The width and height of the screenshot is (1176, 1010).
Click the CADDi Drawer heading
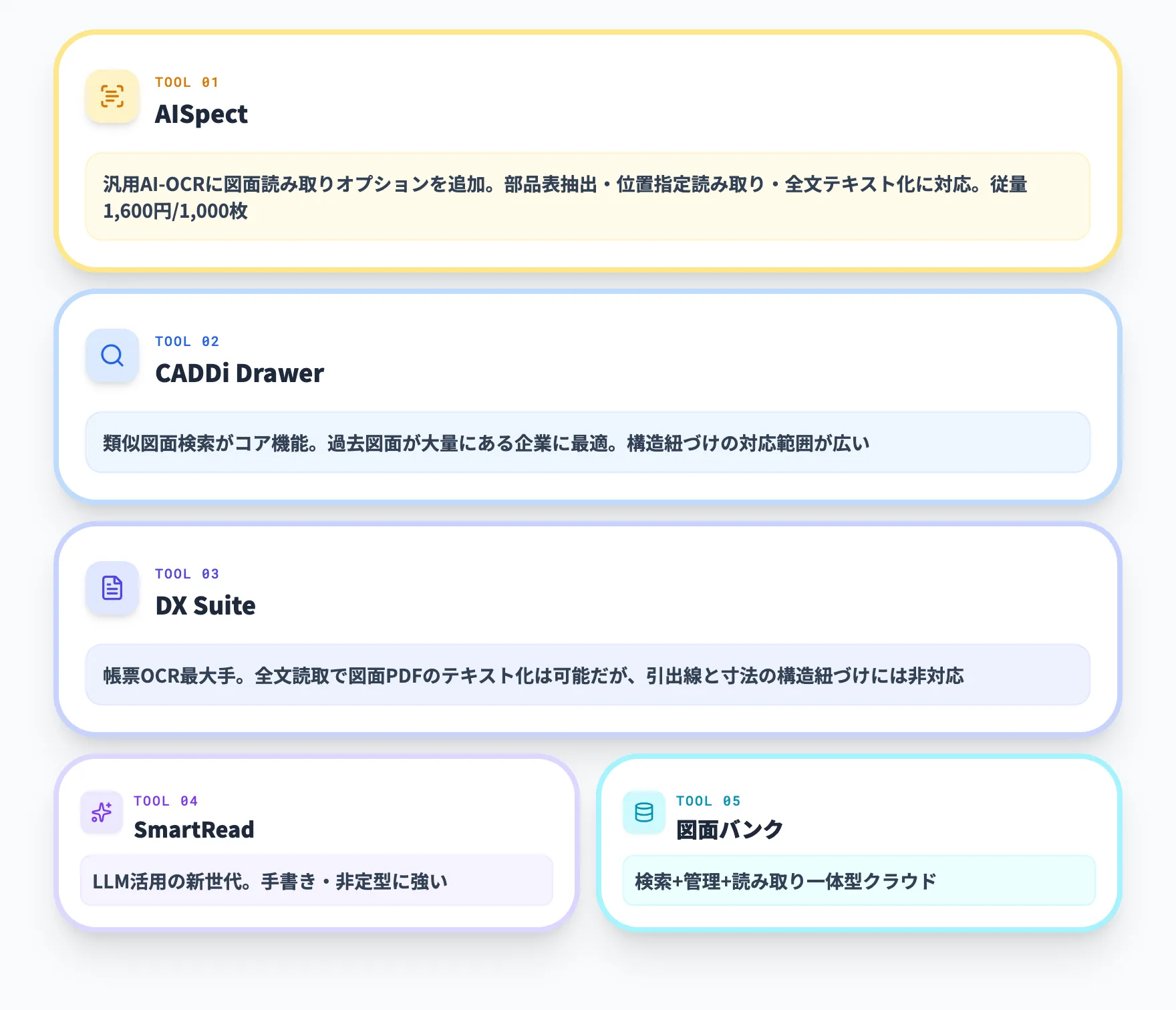click(240, 373)
